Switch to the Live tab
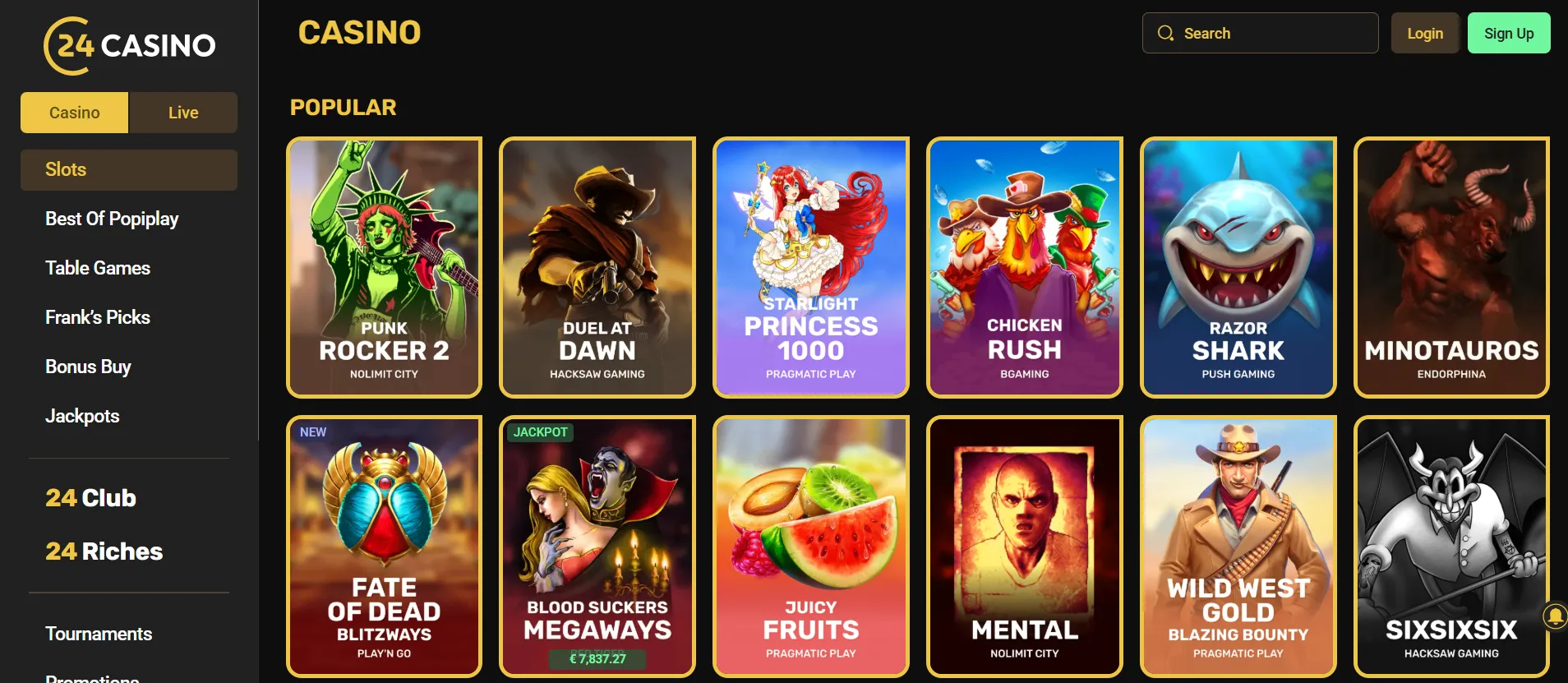This screenshot has width=1568, height=683. 183,113
